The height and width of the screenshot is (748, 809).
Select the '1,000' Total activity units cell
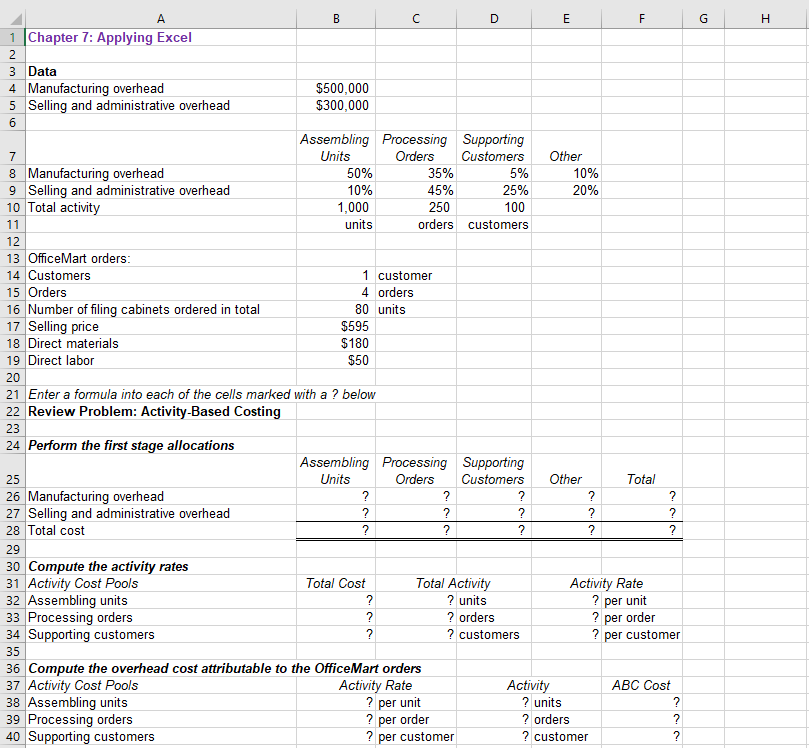pyautogui.click(x=335, y=207)
